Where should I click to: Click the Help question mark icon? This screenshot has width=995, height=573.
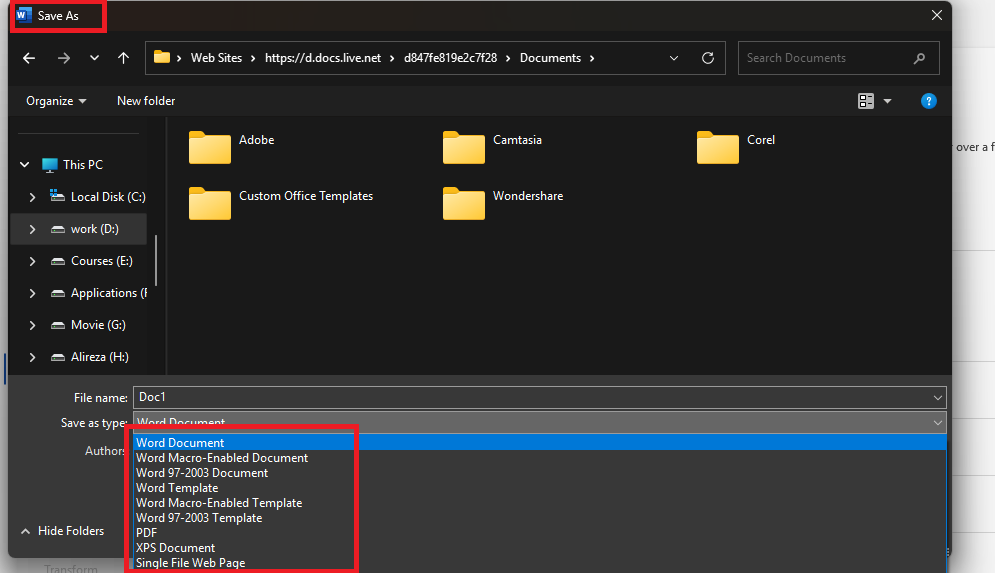[x=928, y=101]
